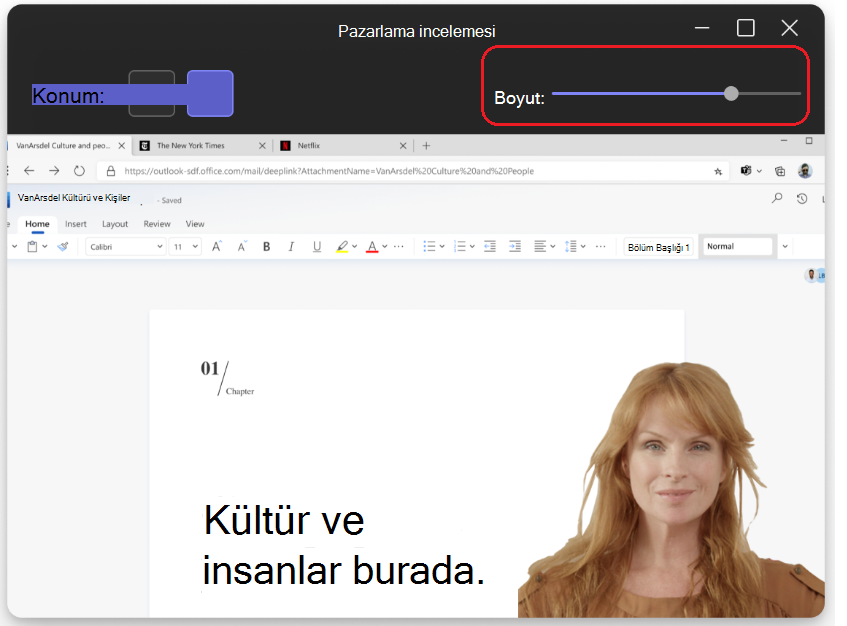Close the Netflix browser tab
847x626 pixels.
click(x=403, y=146)
